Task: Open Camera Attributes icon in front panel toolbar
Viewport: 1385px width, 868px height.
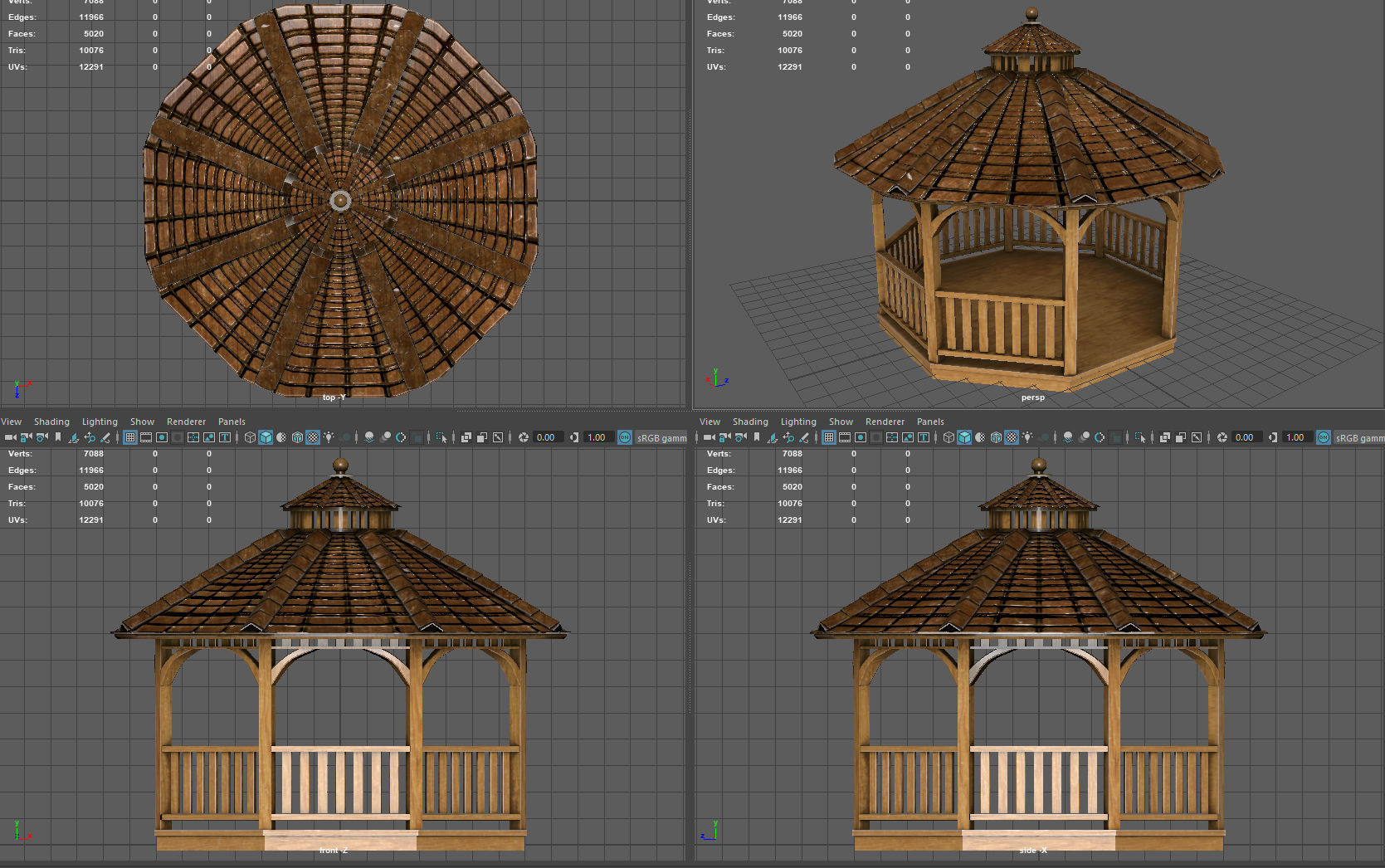Action: coord(41,437)
